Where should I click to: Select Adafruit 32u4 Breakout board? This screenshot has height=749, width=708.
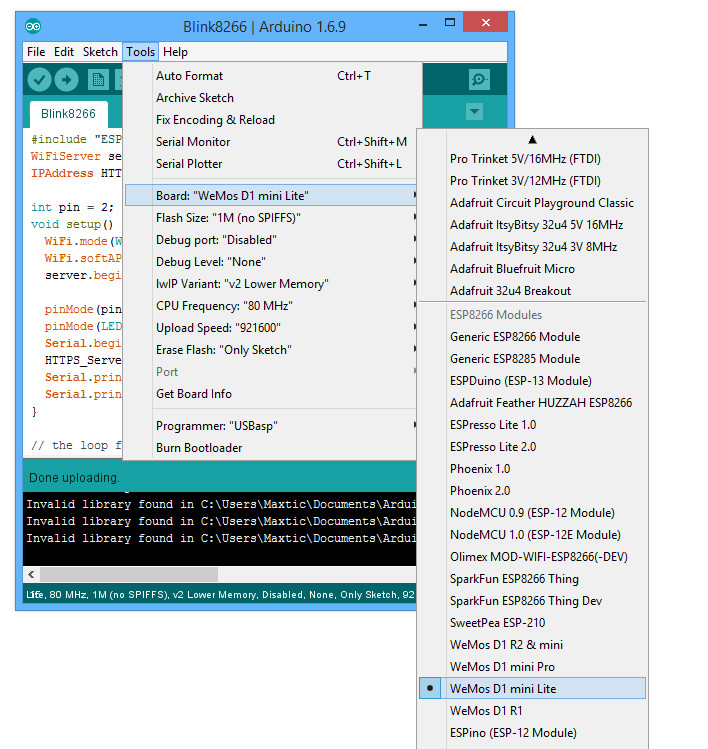[532, 290]
